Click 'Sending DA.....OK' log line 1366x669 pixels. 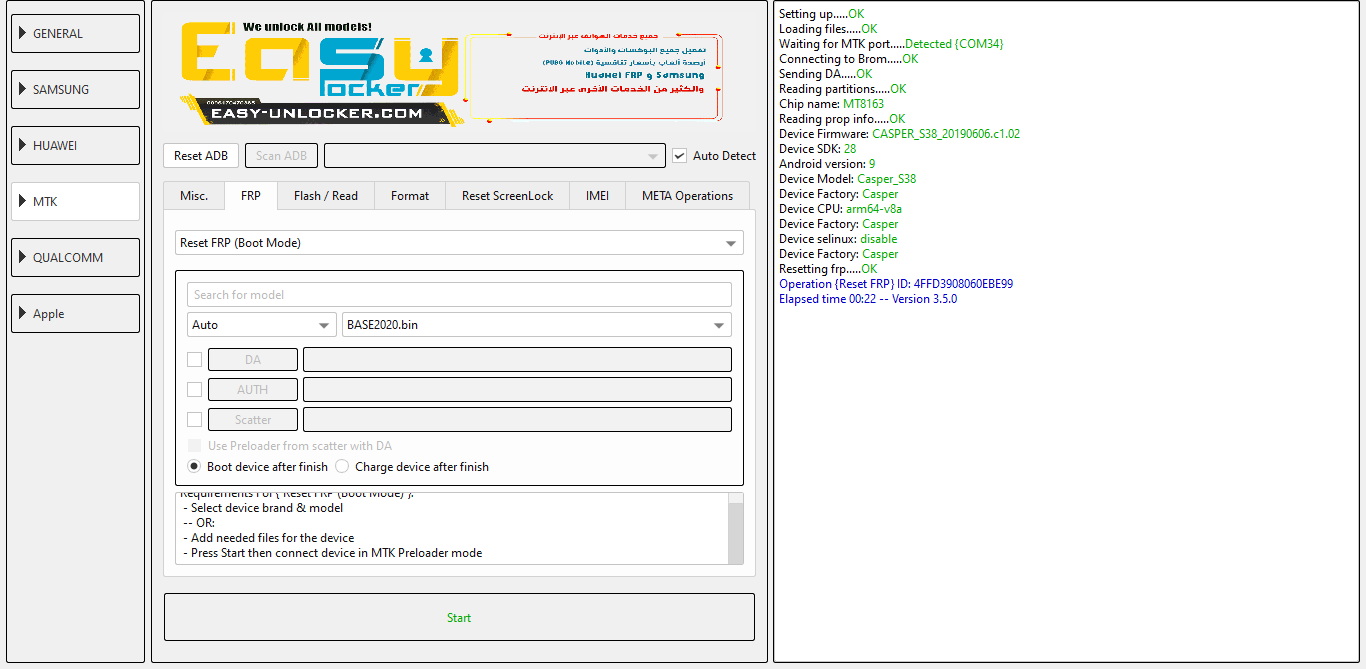(825, 74)
